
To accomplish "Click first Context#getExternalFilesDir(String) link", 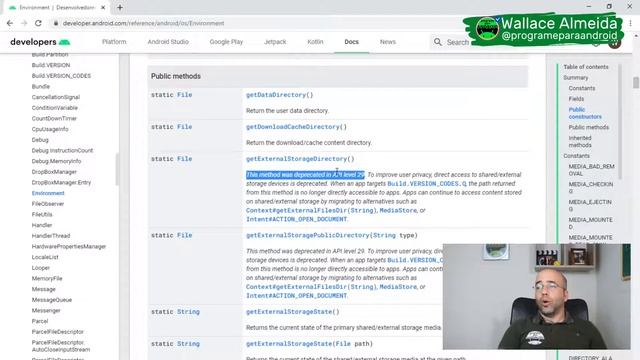I will click(x=311, y=210).
